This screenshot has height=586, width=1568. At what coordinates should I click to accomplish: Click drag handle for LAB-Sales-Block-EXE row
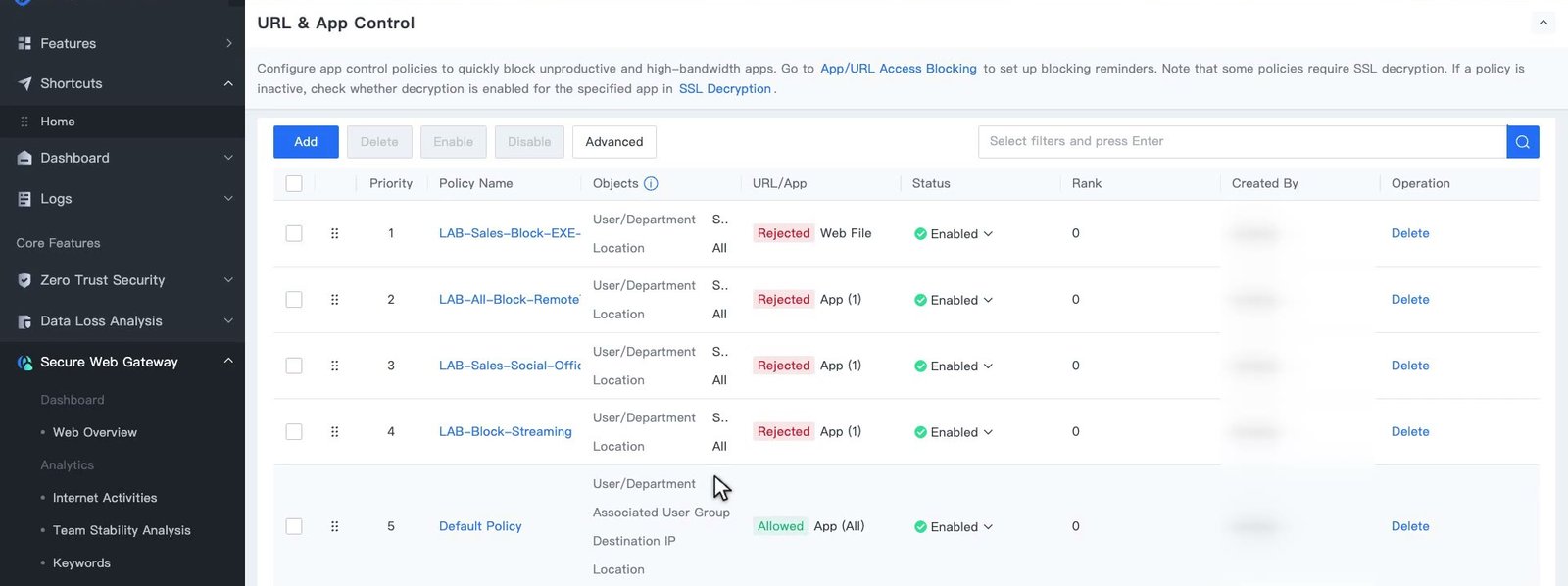coord(334,234)
